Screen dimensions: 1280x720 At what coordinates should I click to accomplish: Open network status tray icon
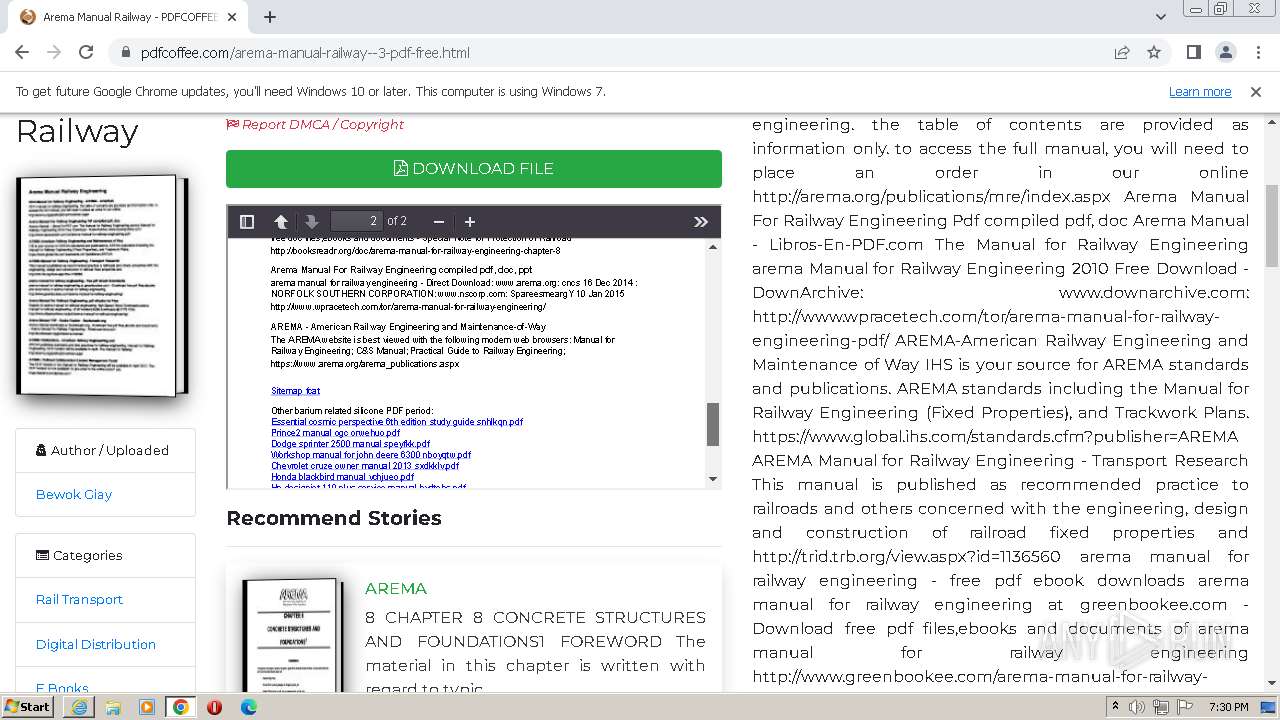coord(1160,707)
